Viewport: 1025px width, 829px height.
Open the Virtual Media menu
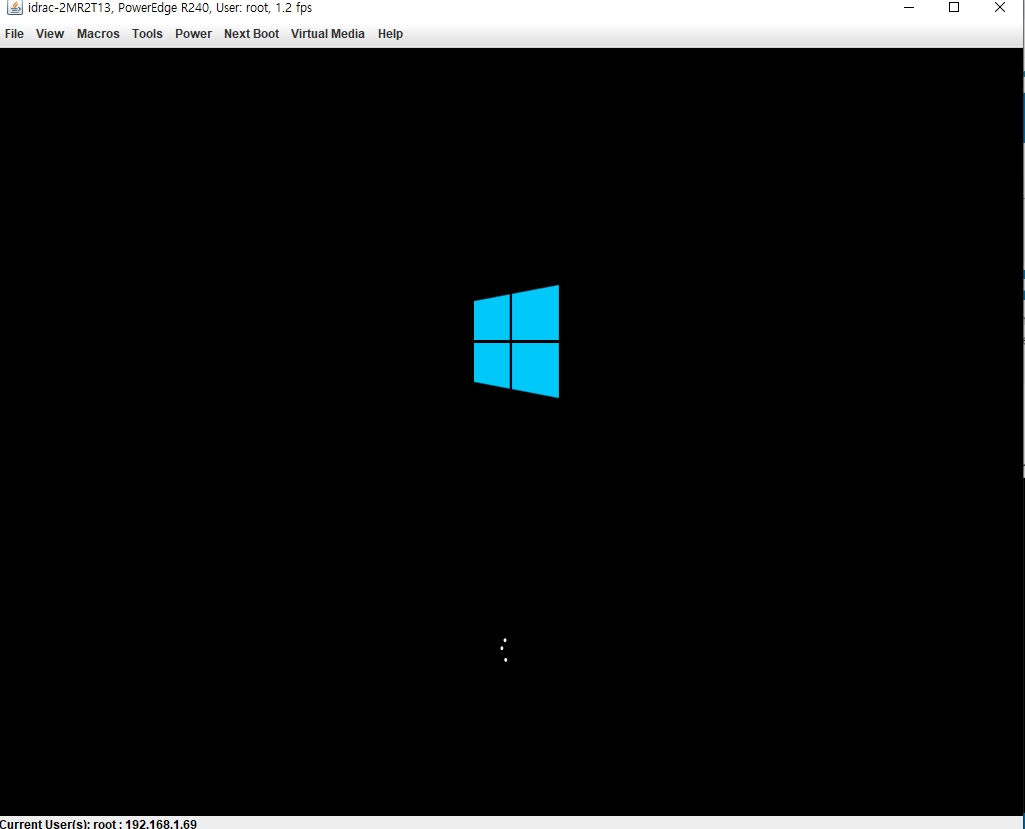328,34
